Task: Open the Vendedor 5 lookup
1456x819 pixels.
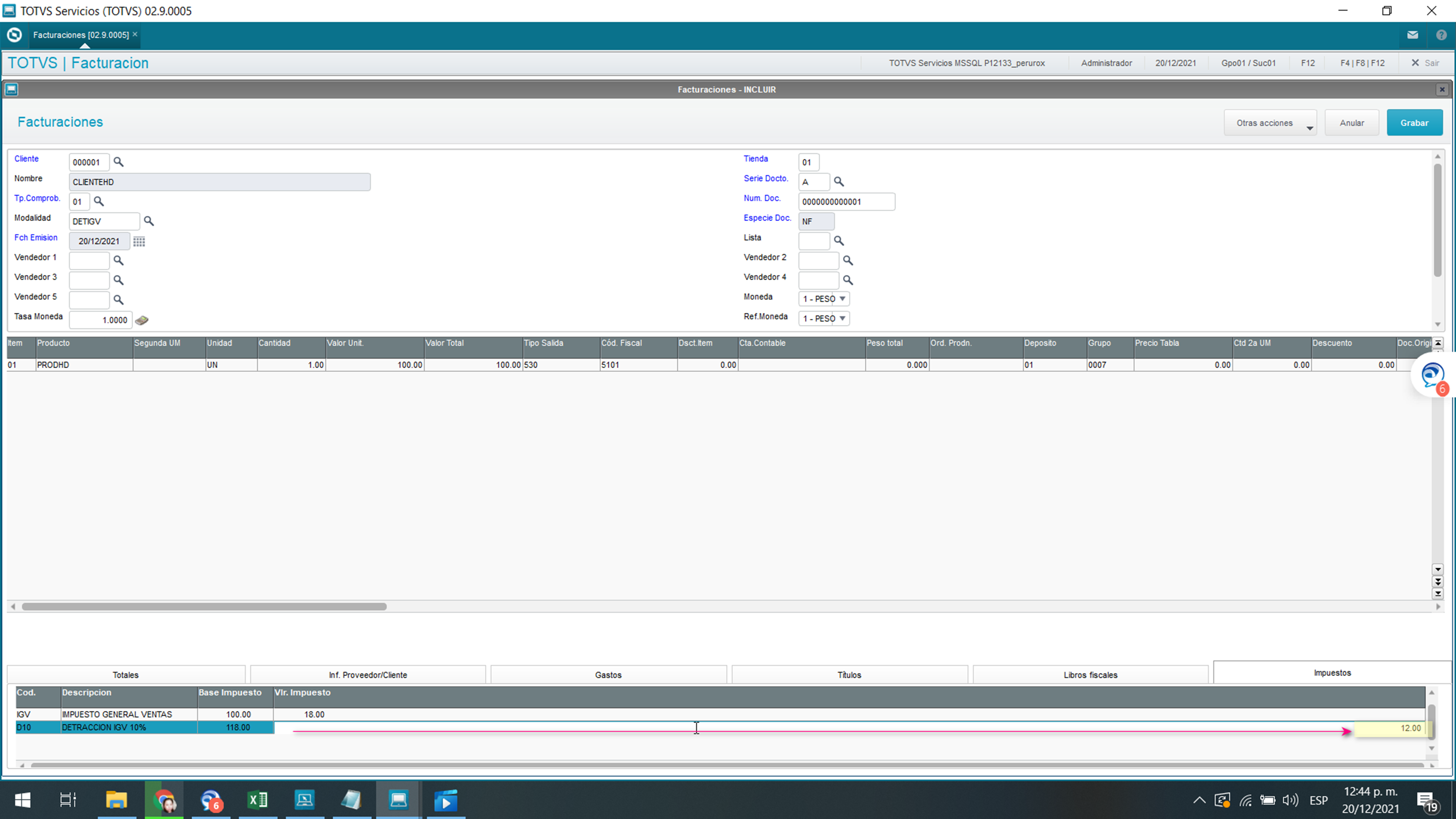Action: (x=118, y=300)
